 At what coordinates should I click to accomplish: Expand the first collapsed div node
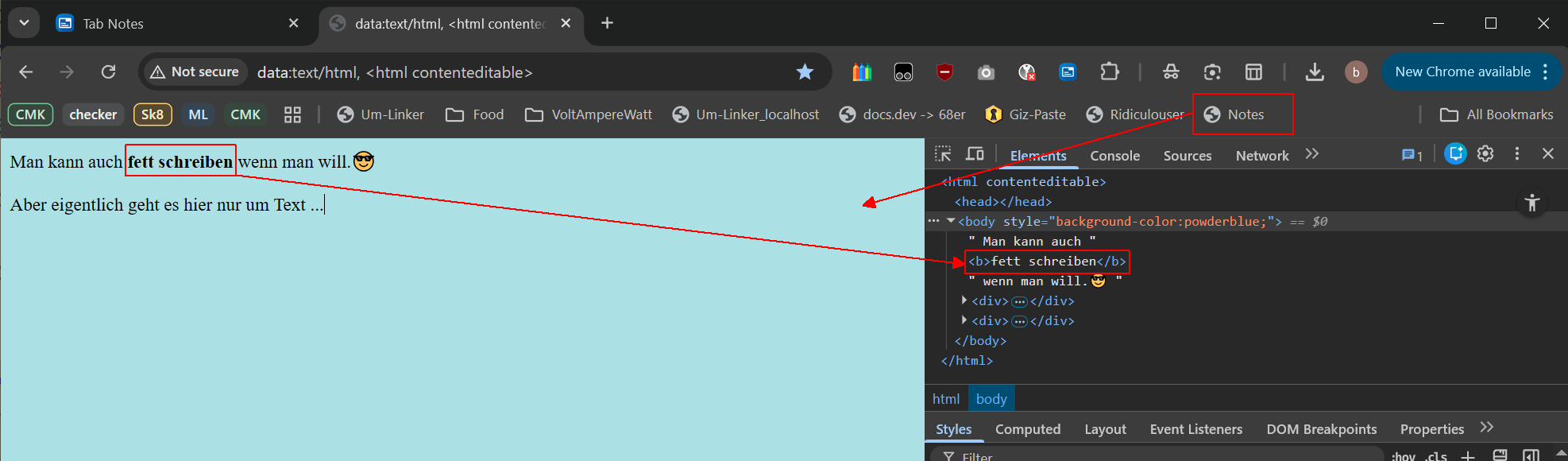964,300
